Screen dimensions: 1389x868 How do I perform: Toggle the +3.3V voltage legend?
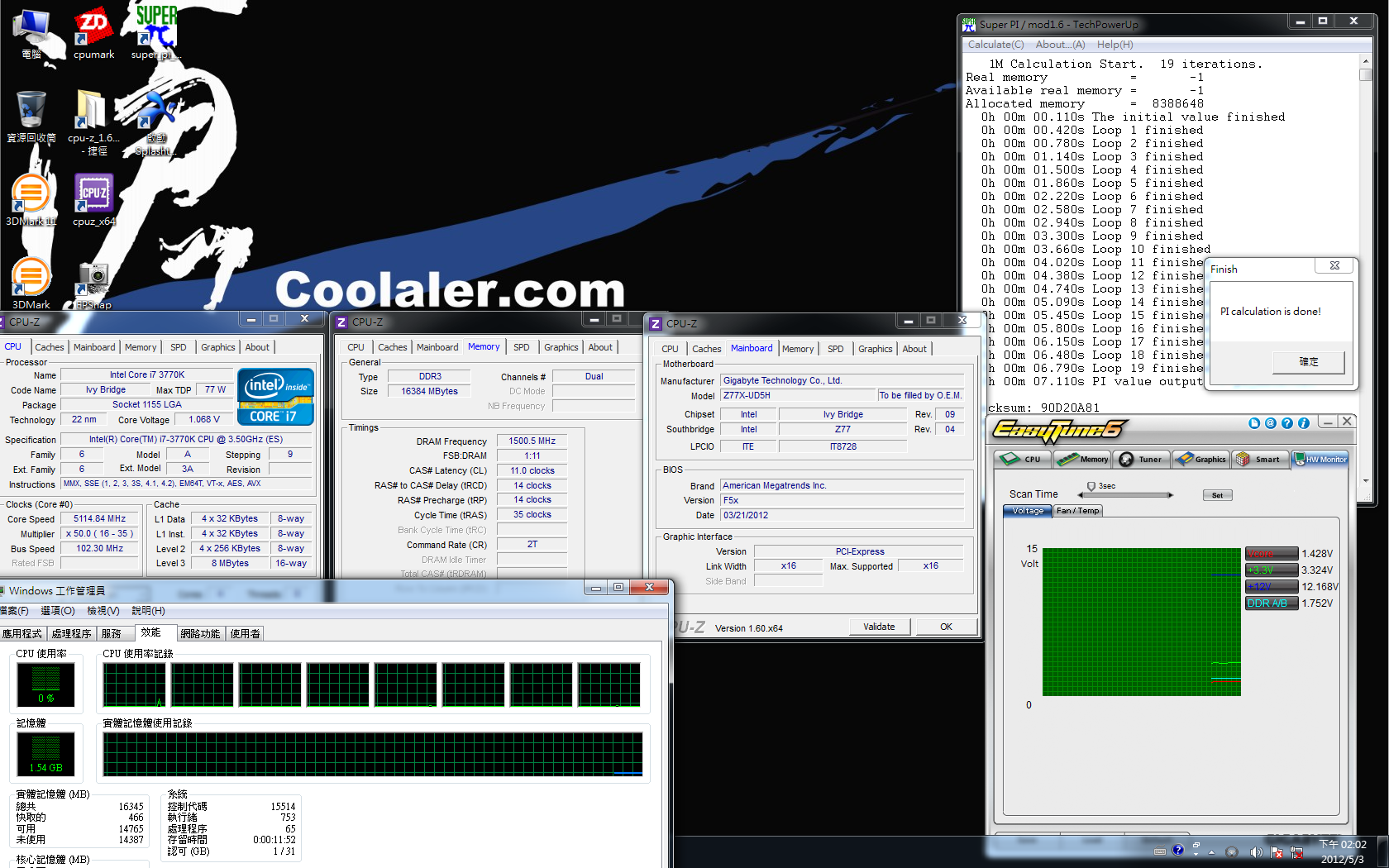[1272, 570]
